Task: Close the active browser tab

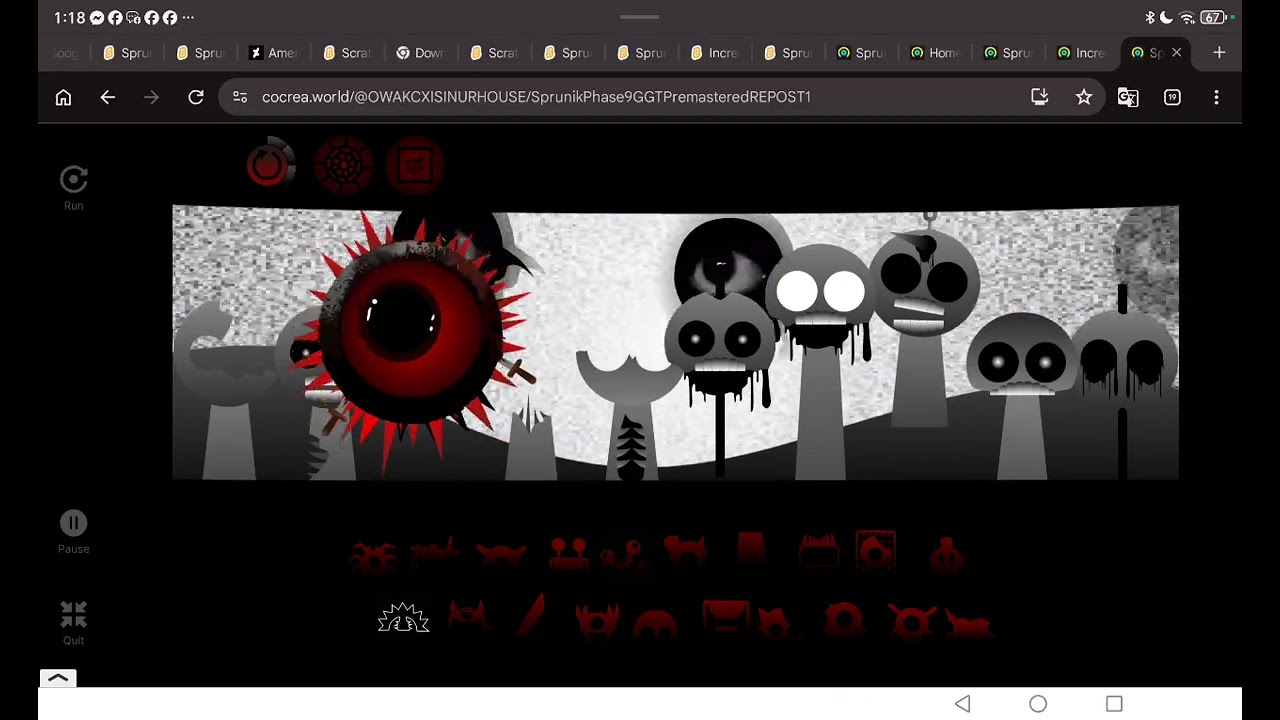Action: point(1176,53)
